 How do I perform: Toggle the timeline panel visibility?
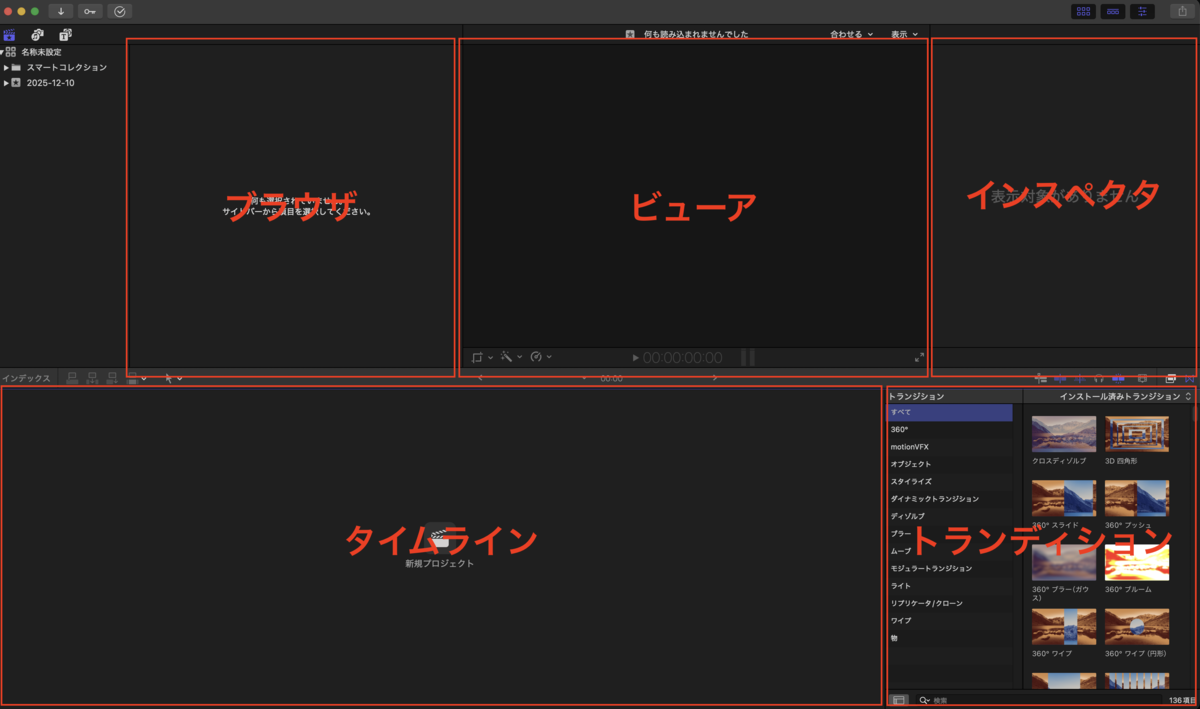[1112, 11]
